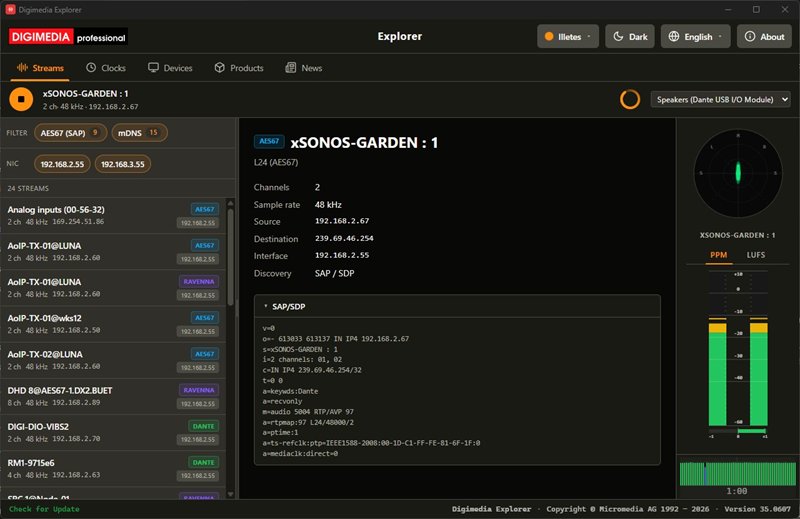Image resolution: width=800 pixels, height=519 pixels.
Task: Click the a=rtpmap:97 L24/48000/2 line
Action: coord(308,422)
